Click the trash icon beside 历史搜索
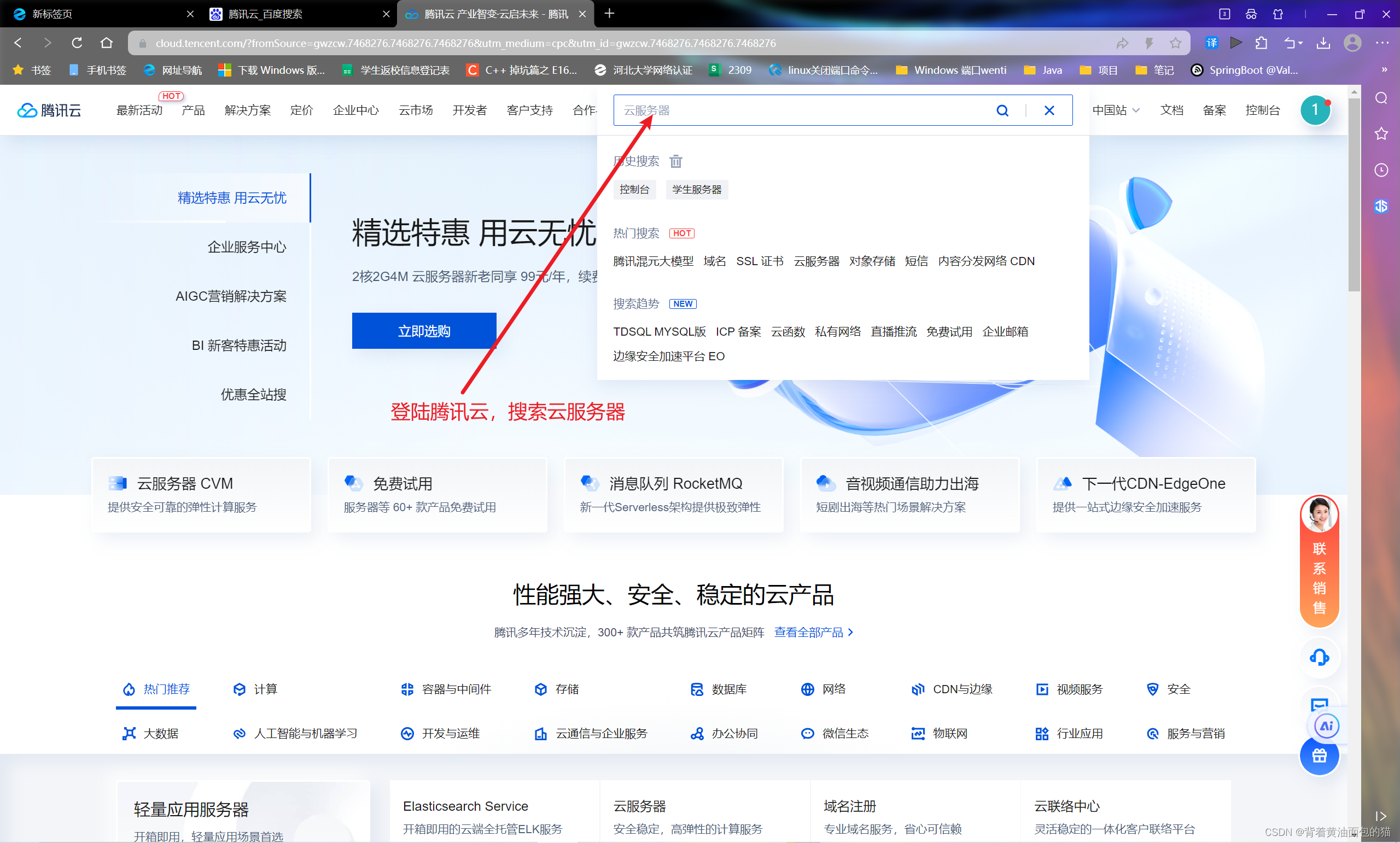This screenshot has height=843, width=1400. pos(675,162)
